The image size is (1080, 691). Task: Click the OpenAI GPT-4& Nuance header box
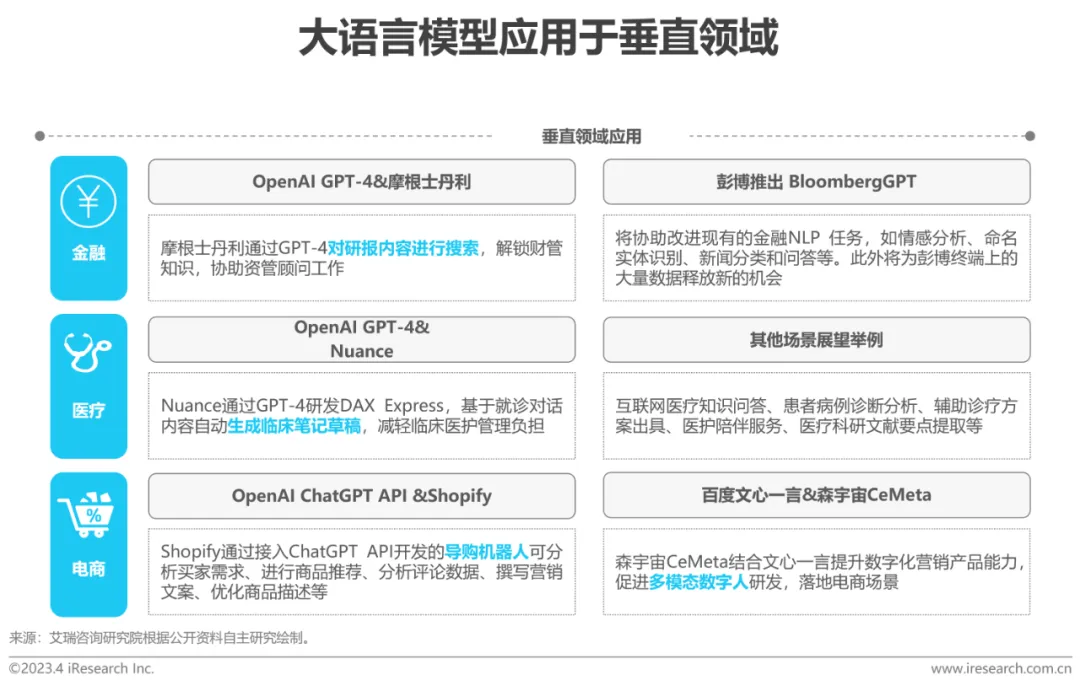tap(362, 340)
